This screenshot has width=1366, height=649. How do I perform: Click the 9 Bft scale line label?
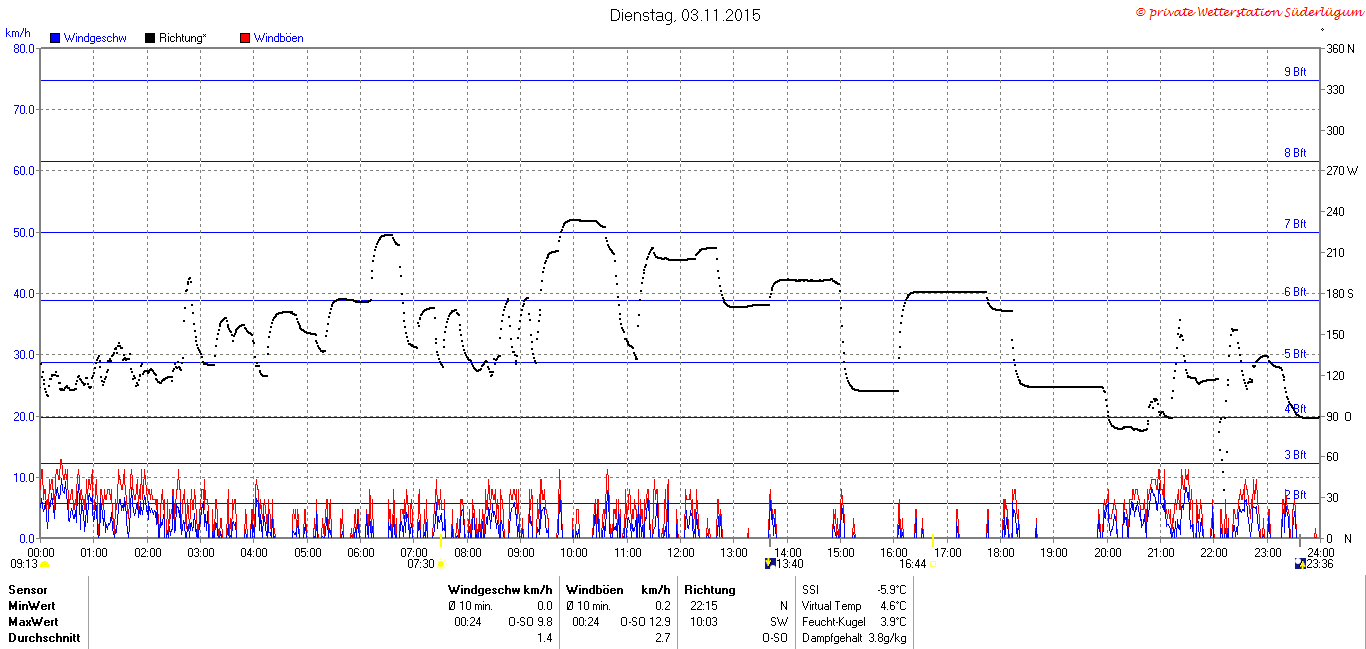1295,72
